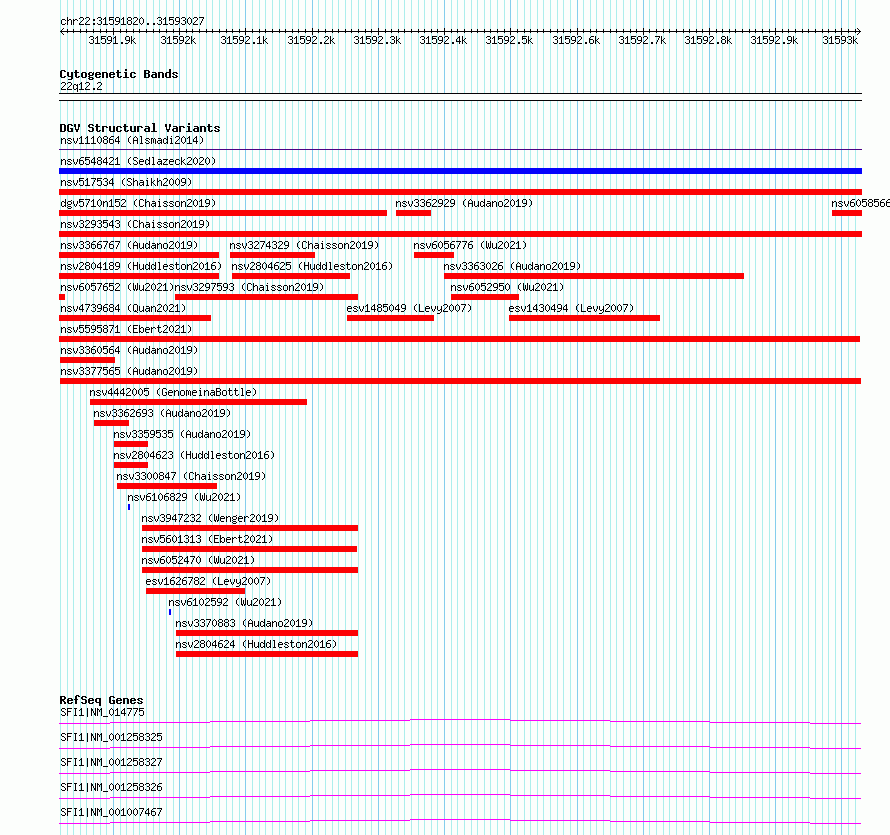Select nsv6052470 (Wu2021) label
890x835 pixels.
pos(198,560)
